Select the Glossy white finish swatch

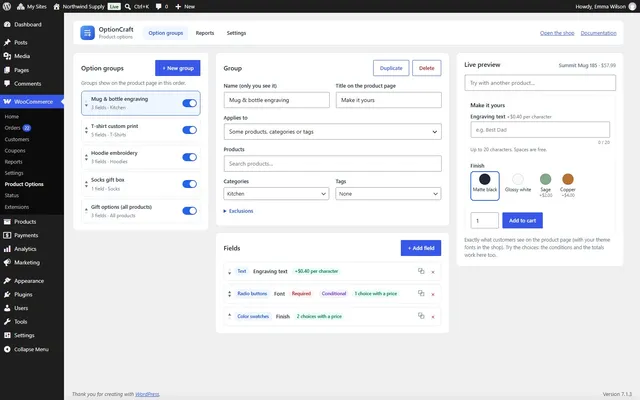pyautogui.click(x=518, y=183)
